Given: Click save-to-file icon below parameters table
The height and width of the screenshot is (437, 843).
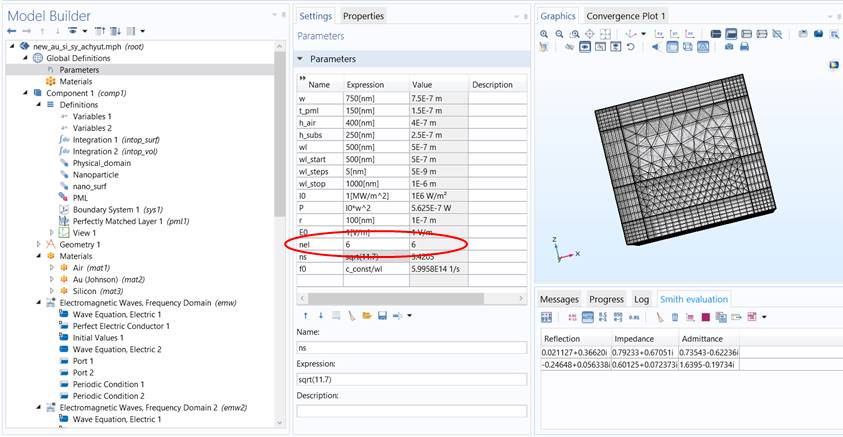Looking at the screenshot, I should (x=382, y=316).
